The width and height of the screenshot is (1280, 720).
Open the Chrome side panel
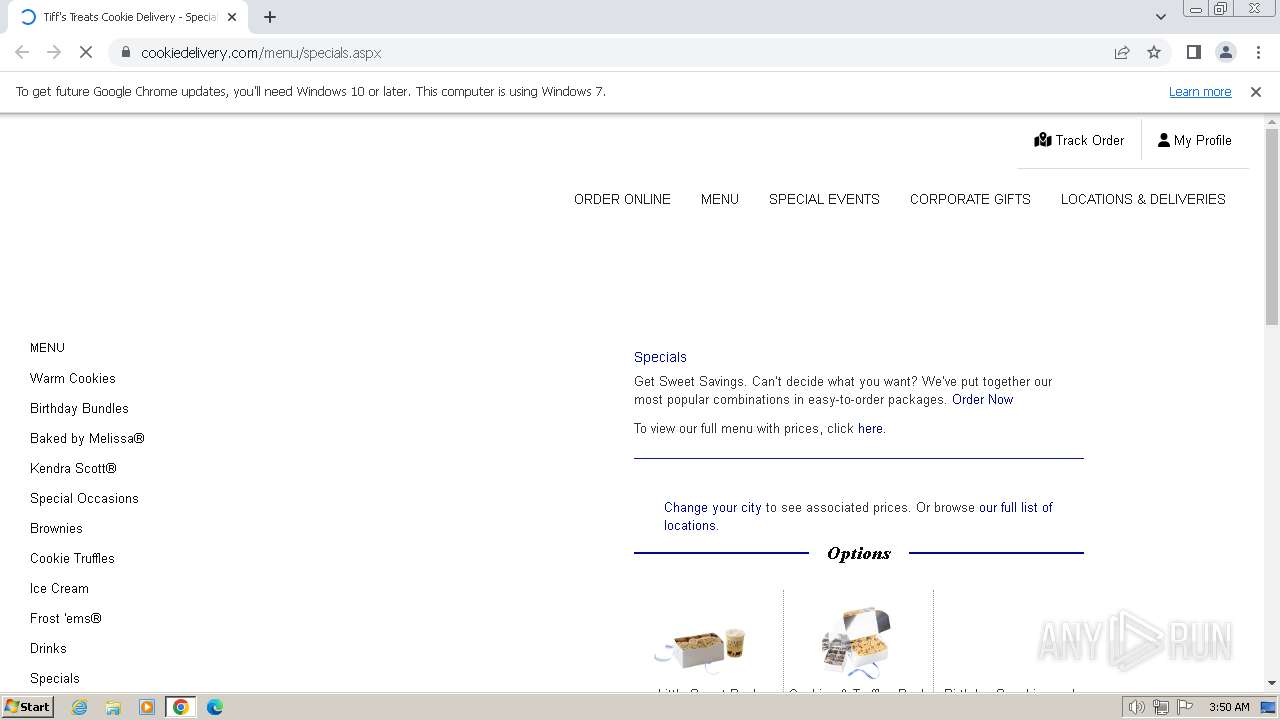(x=1193, y=53)
